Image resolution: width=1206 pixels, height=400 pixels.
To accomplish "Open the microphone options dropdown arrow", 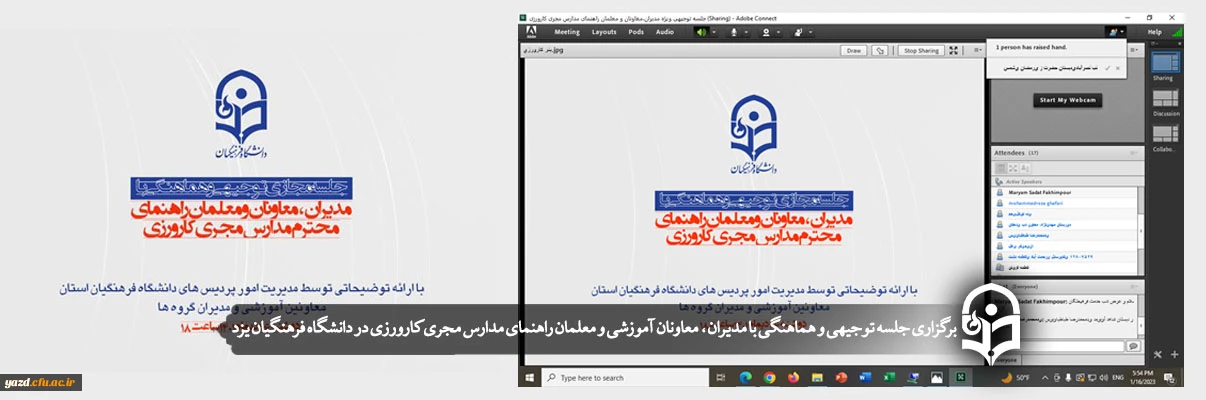I will pyautogui.click(x=746, y=32).
